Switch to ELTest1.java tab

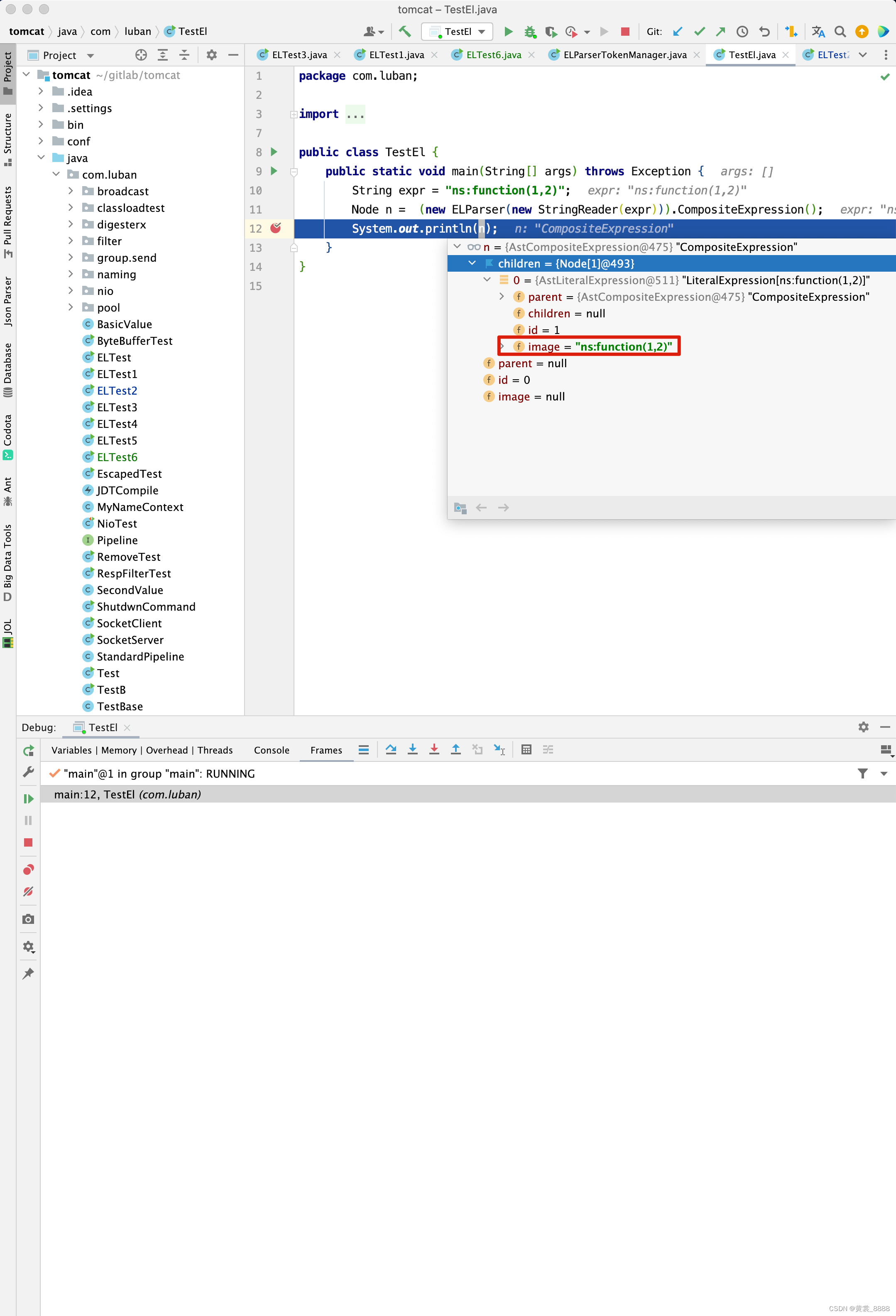tap(396, 55)
